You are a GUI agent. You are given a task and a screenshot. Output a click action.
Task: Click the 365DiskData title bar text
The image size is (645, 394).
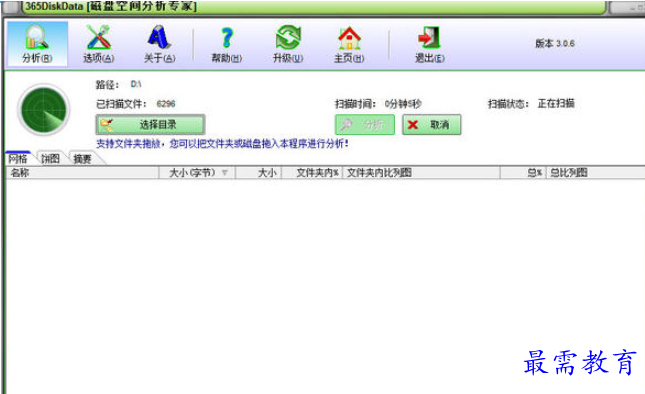[111, 6]
